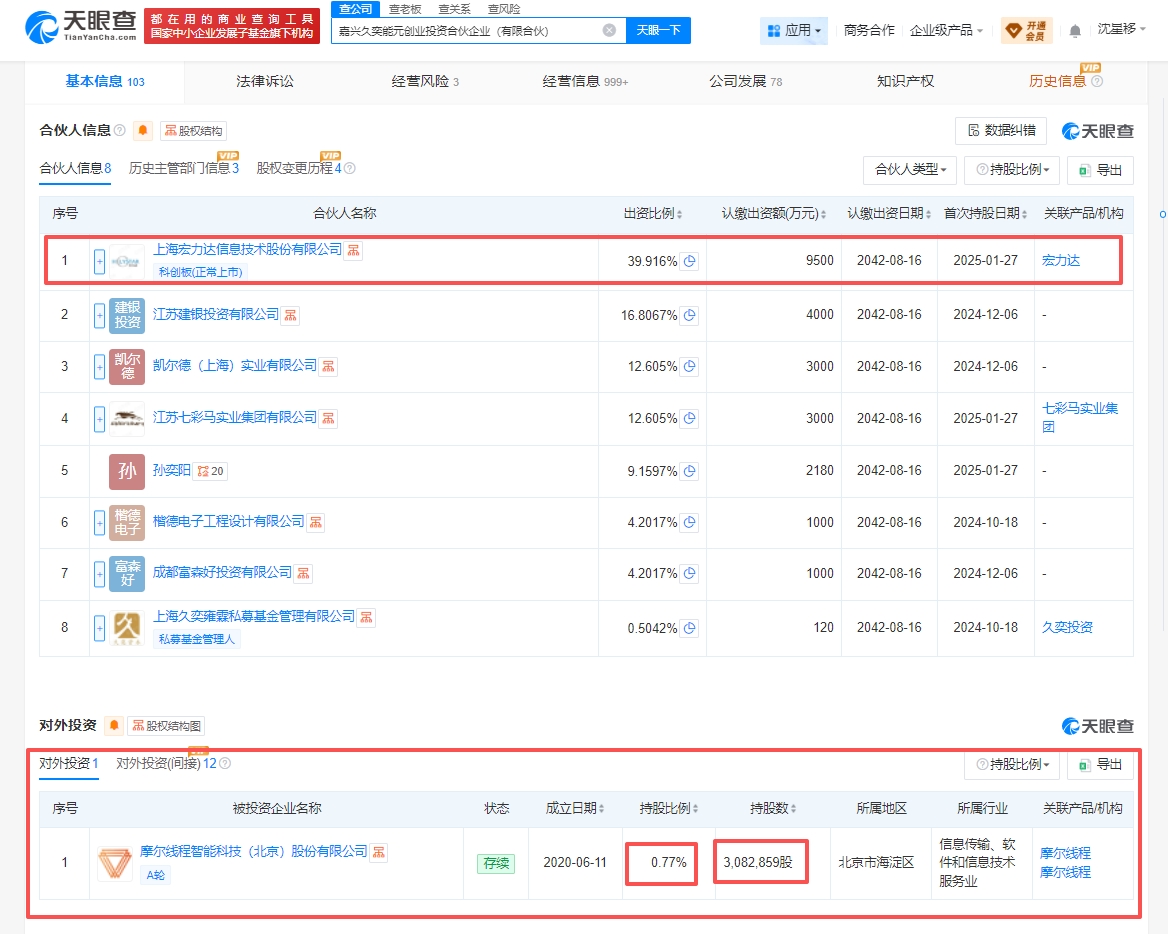Screen dimensions: 1168x934
Task: Open 股权结构图 button beside 对外投资
Action: click(167, 725)
